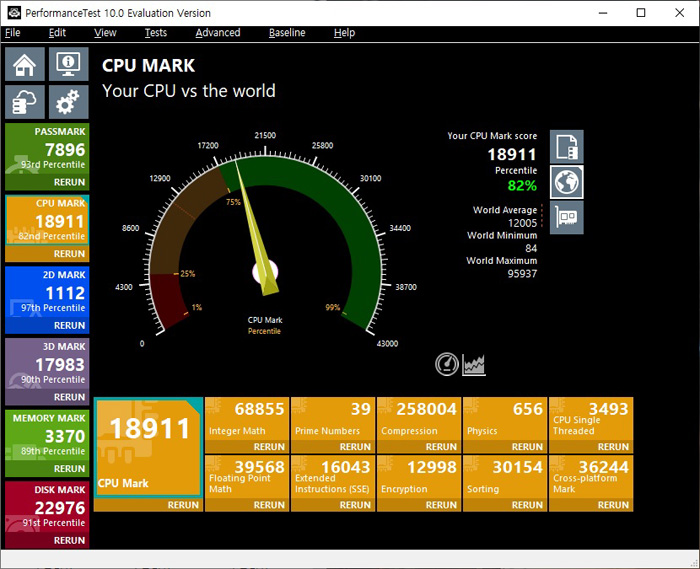The image size is (700, 569).
Task: Click the green 82% percentile value
Action: [522, 185]
